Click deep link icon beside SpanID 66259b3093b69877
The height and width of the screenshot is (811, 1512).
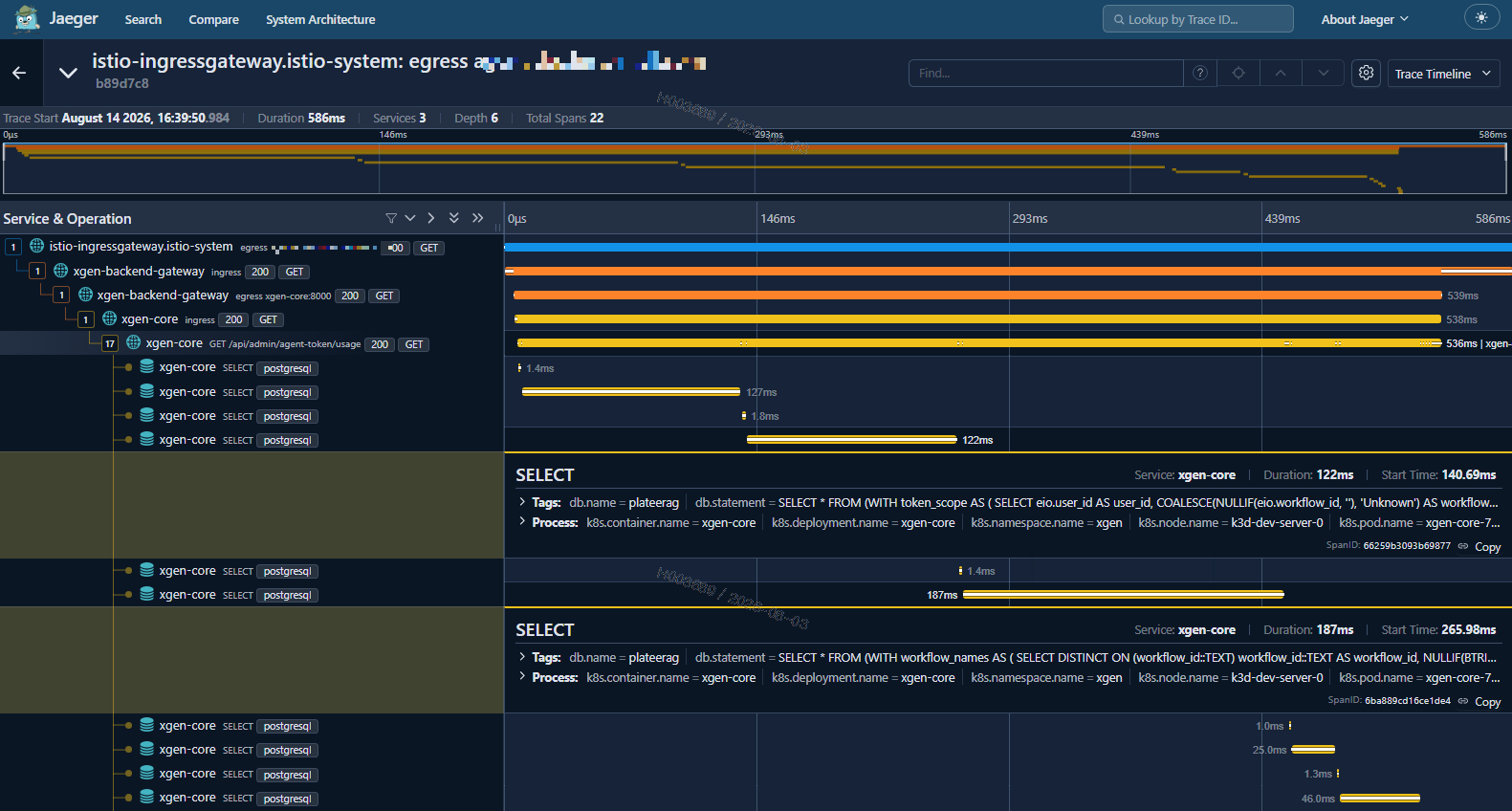pos(1463,546)
